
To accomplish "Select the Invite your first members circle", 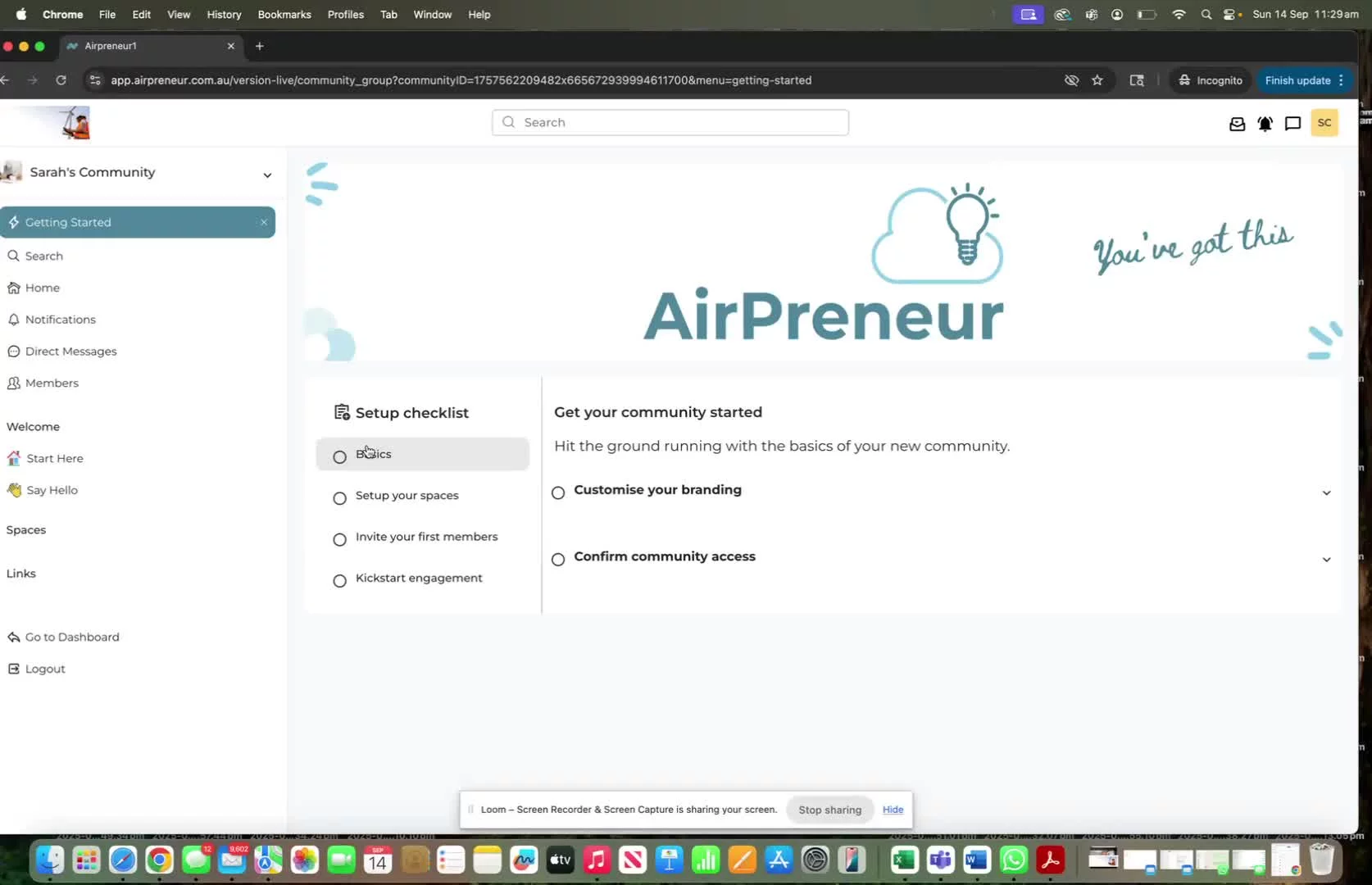I will click(339, 539).
